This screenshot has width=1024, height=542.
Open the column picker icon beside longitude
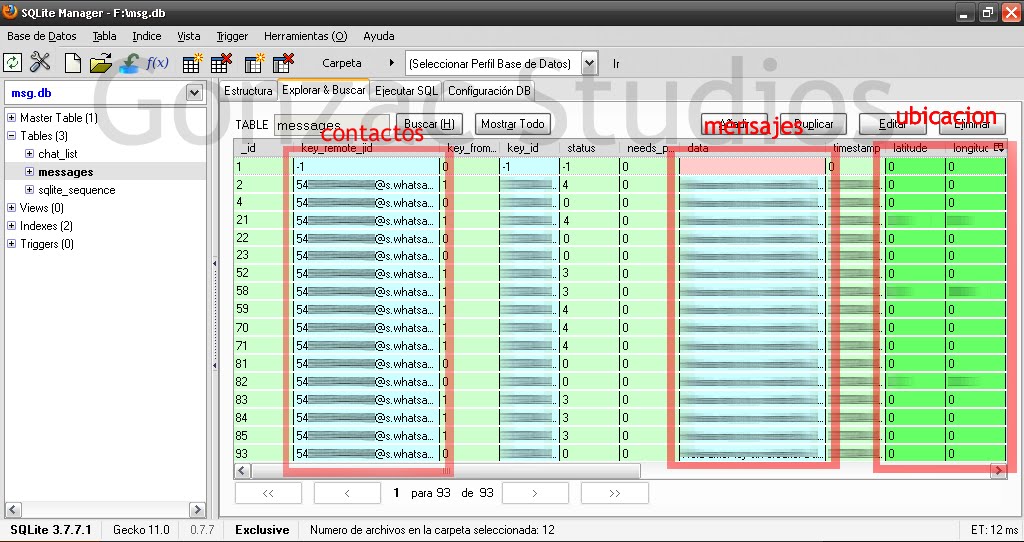999,148
